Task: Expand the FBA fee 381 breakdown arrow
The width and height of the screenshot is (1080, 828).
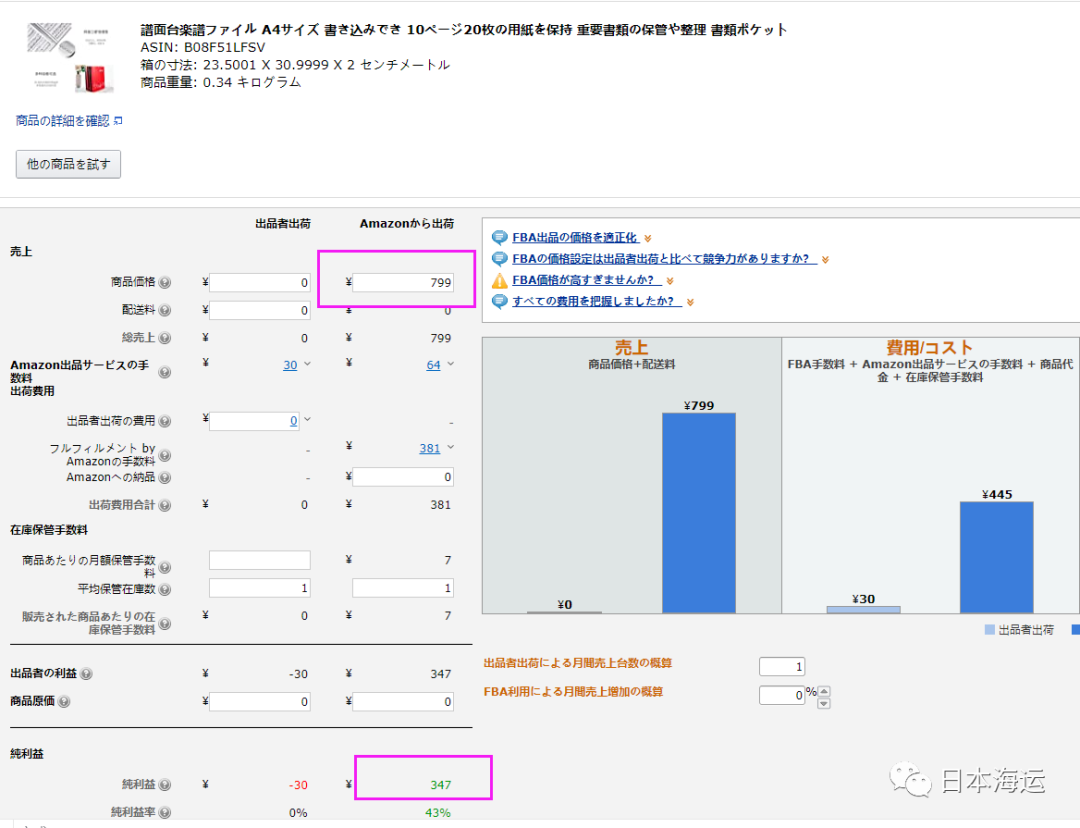Action: tap(450, 447)
